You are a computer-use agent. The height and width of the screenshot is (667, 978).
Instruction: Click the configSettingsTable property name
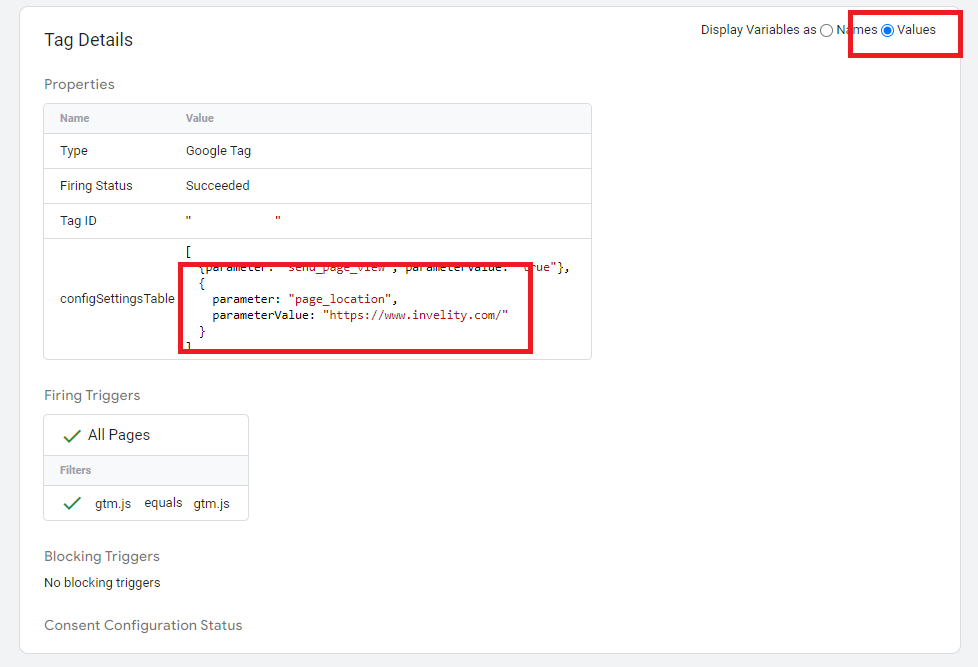(117, 299)
